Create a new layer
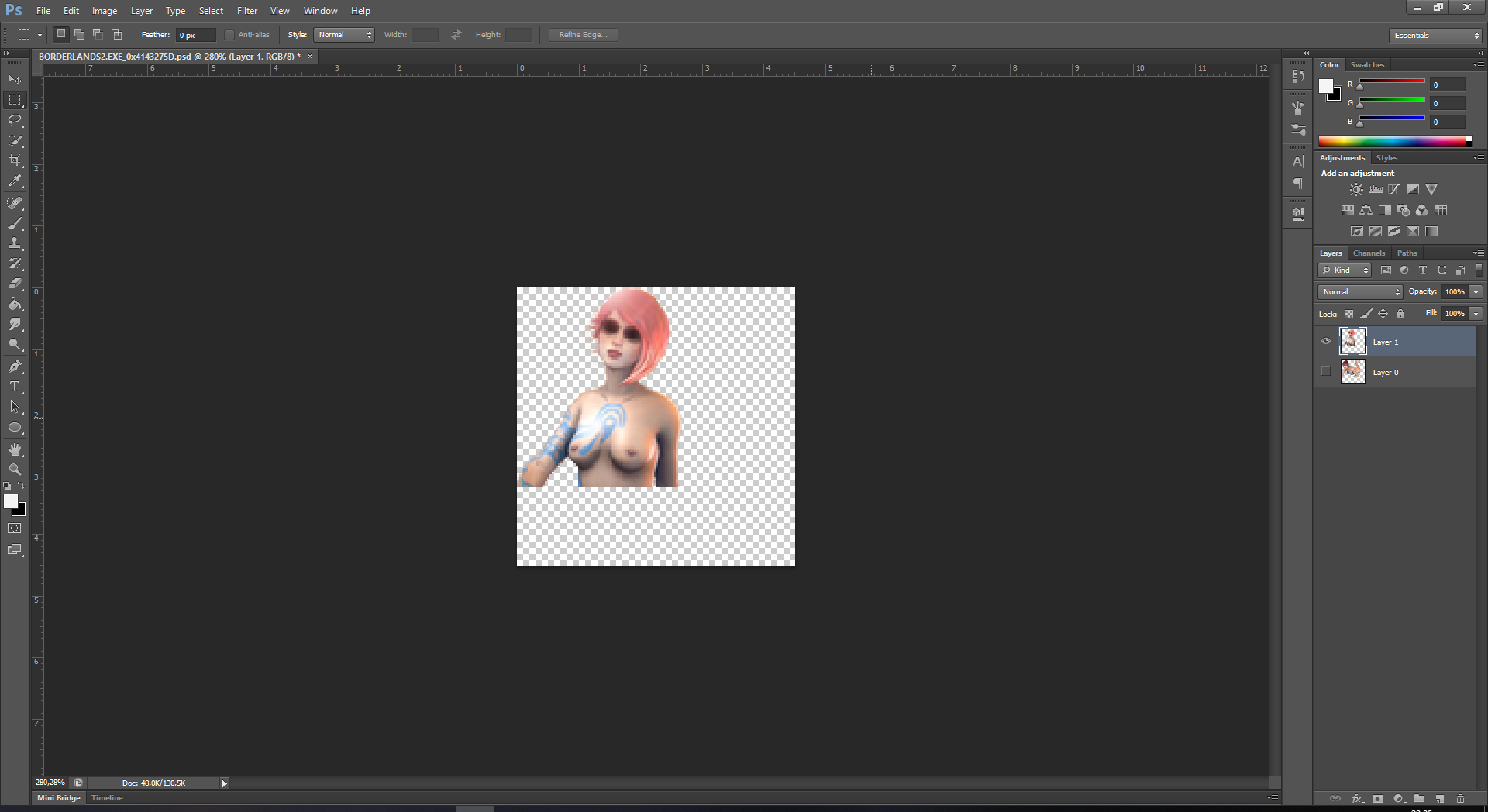 (1439, 799)
